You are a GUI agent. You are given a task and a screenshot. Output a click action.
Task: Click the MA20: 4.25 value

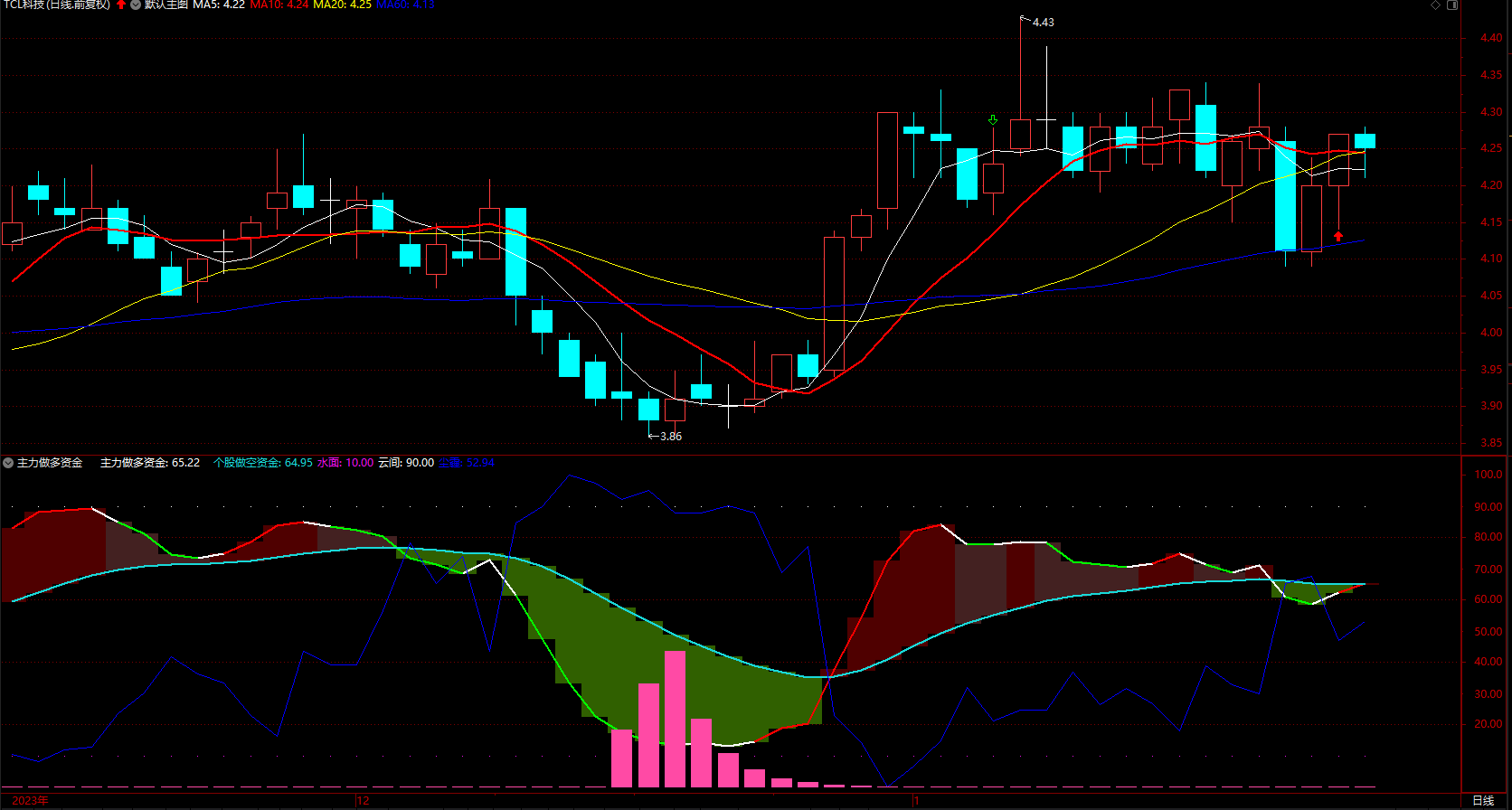(x=343, y=5)
